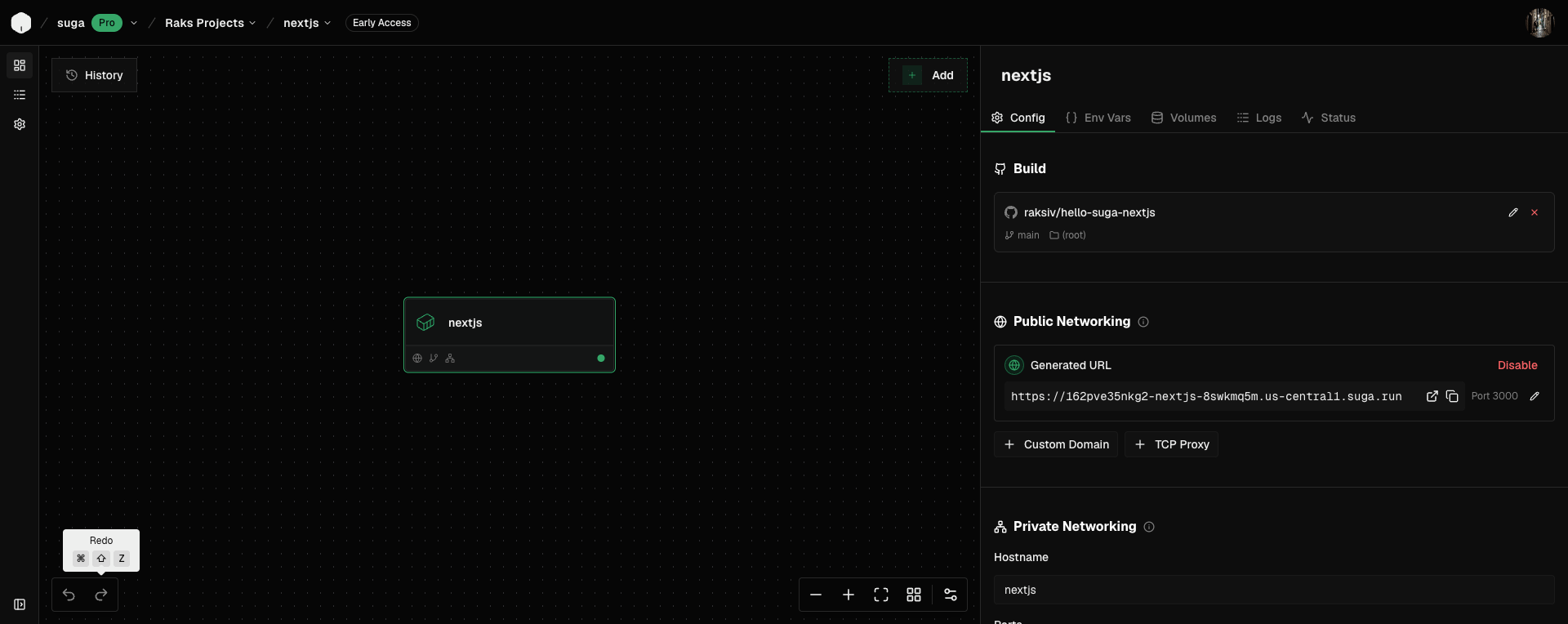The height and width of the screenshot is (624, 1568).
Task: Click the Pro plan badge
Action: [107, 23]
